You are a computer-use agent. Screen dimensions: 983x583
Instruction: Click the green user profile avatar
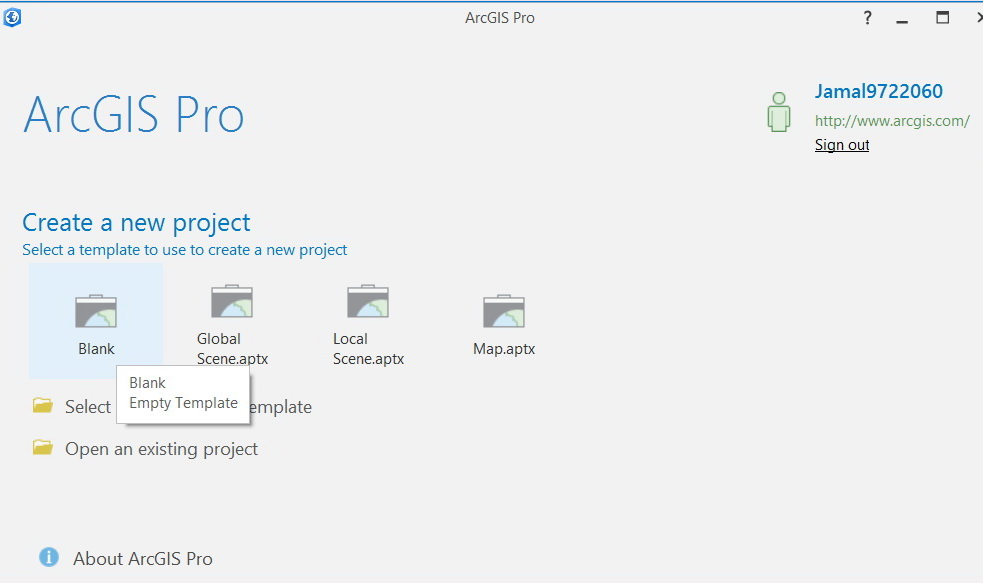pyautogui.click(x=779, y=112)
